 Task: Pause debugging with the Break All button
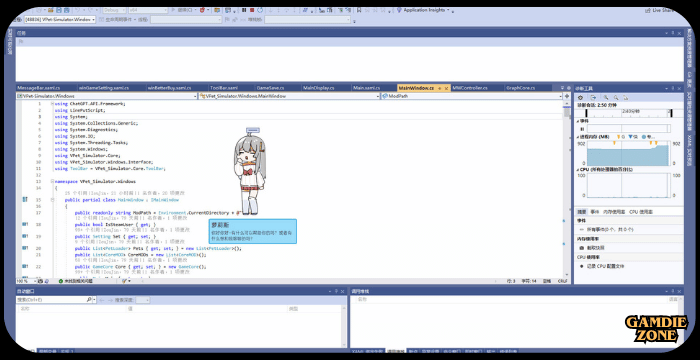[x=244, y=10]
